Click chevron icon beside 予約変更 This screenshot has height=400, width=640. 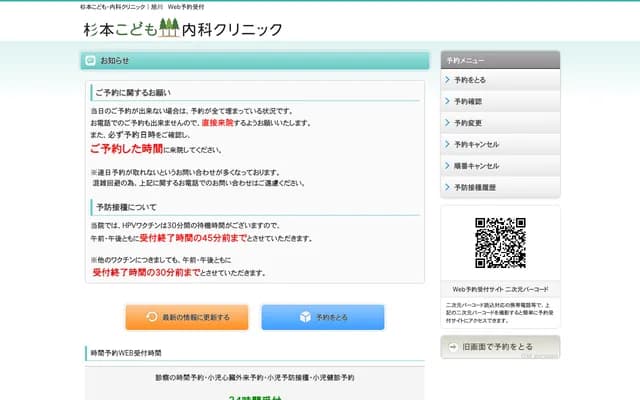coord(447,123)
